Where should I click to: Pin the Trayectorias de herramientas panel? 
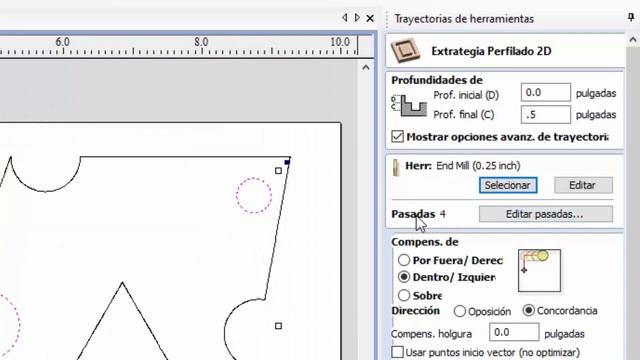(631, 18)
